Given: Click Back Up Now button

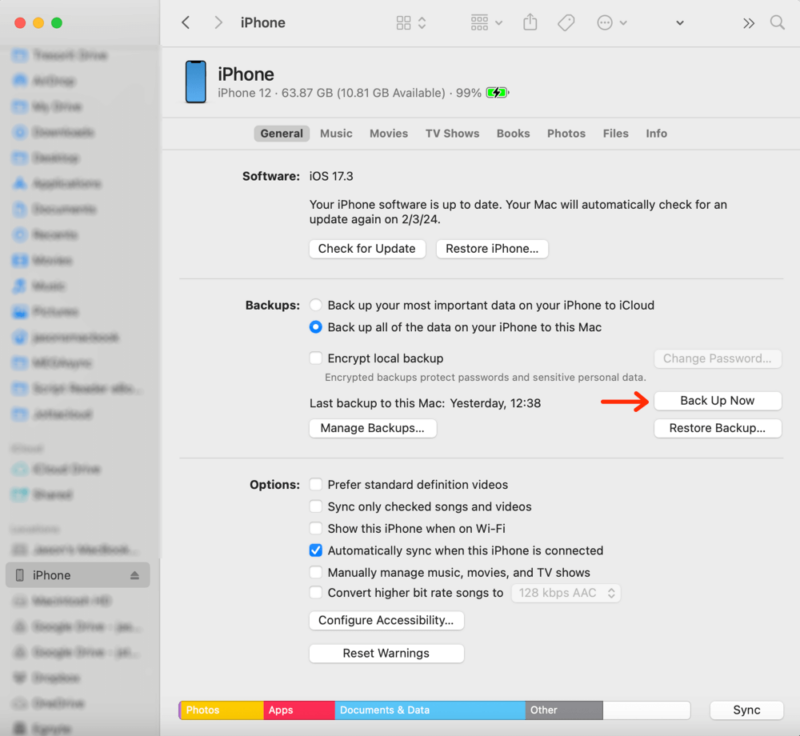Looking at the screenshot, I should (x=717, y=401).
